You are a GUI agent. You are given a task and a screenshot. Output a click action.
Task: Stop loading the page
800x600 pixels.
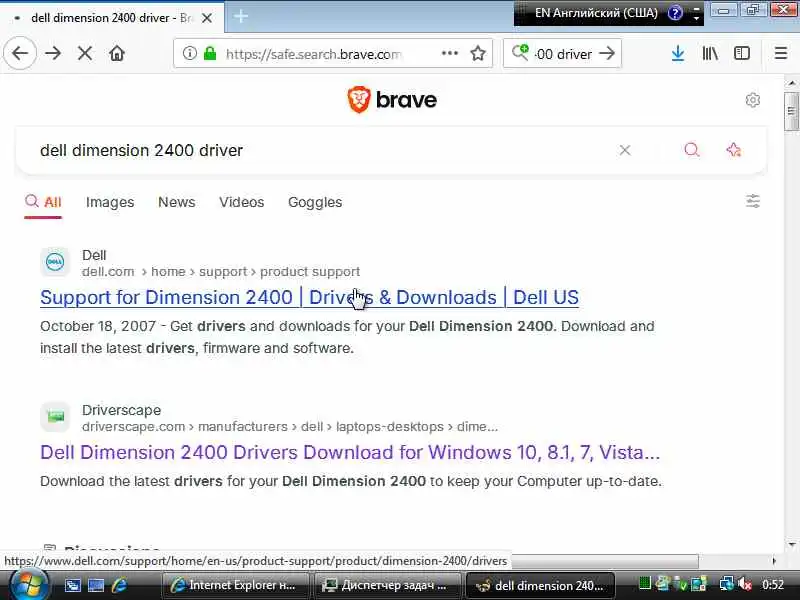[x=85, y=53]
